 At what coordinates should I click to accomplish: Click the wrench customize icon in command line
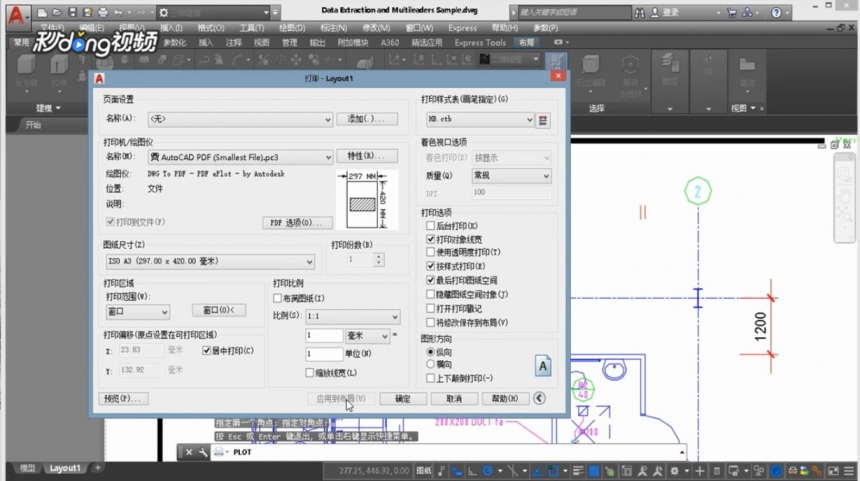tap(203, 452)
